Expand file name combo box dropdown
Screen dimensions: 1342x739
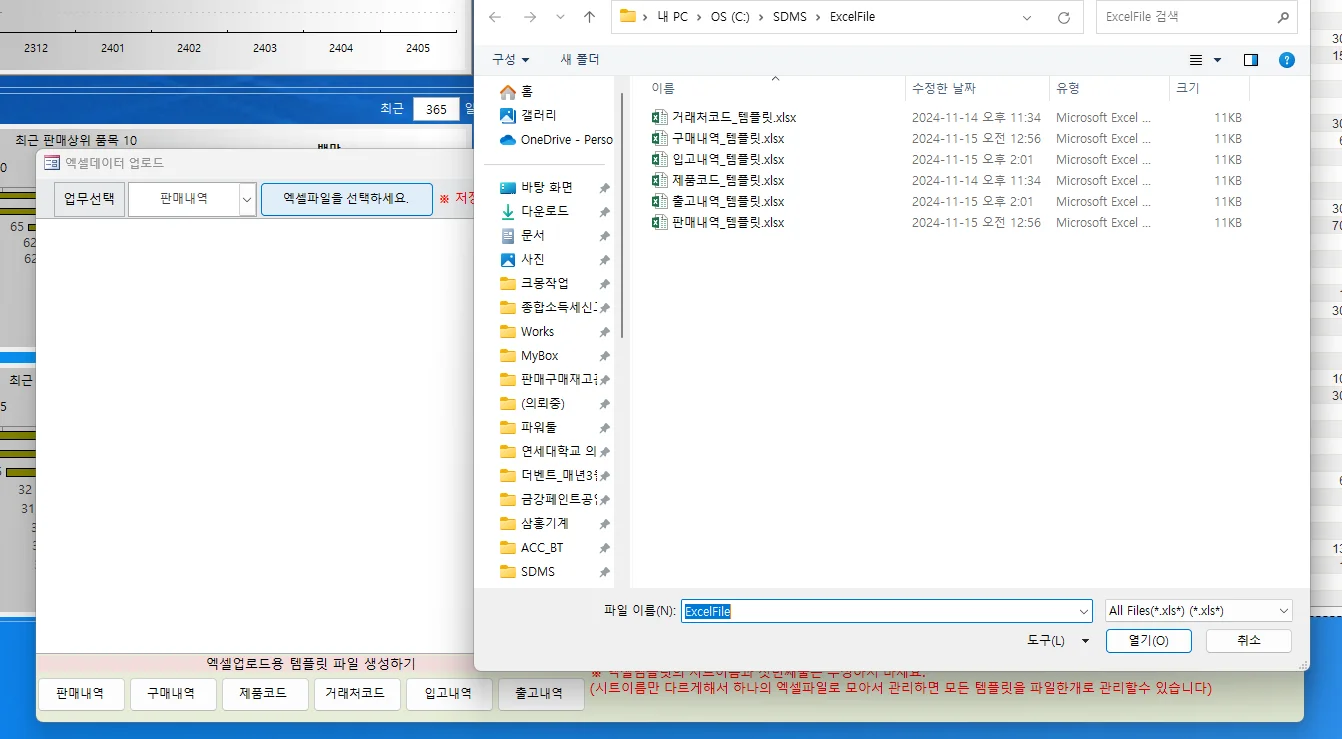(1084, 611)
